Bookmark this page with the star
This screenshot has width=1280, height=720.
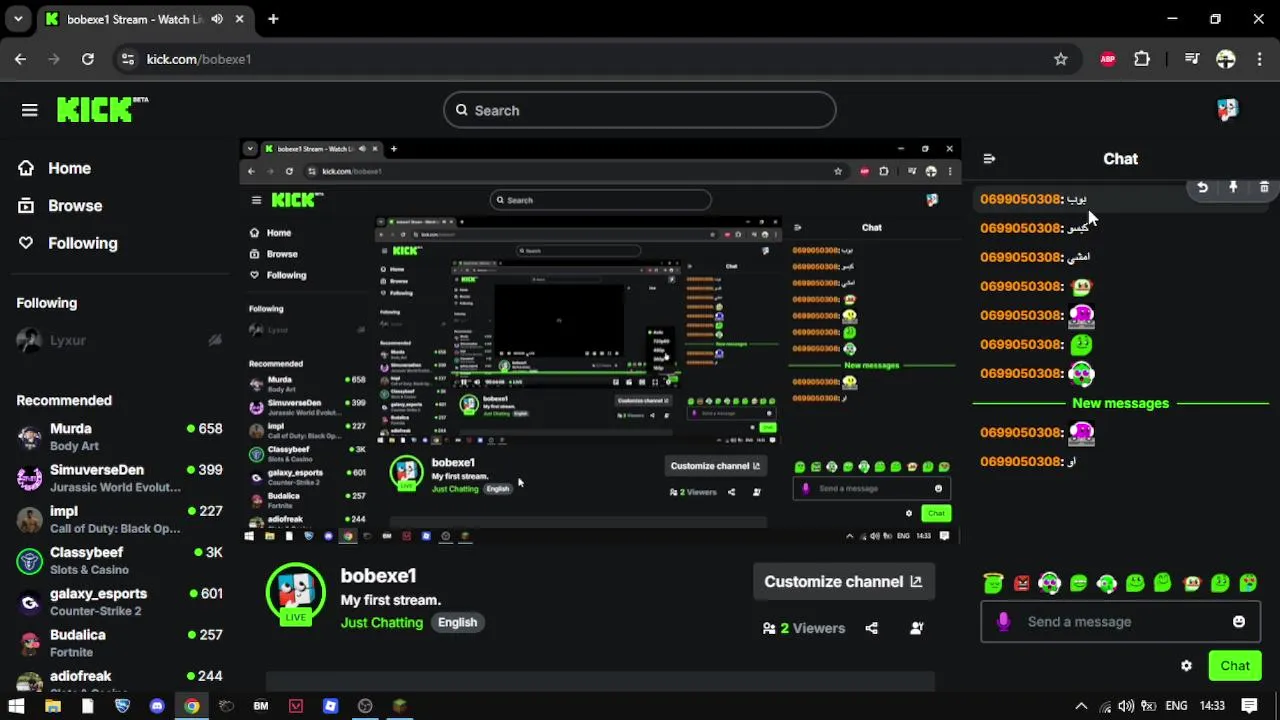(x=1061, y=59)
